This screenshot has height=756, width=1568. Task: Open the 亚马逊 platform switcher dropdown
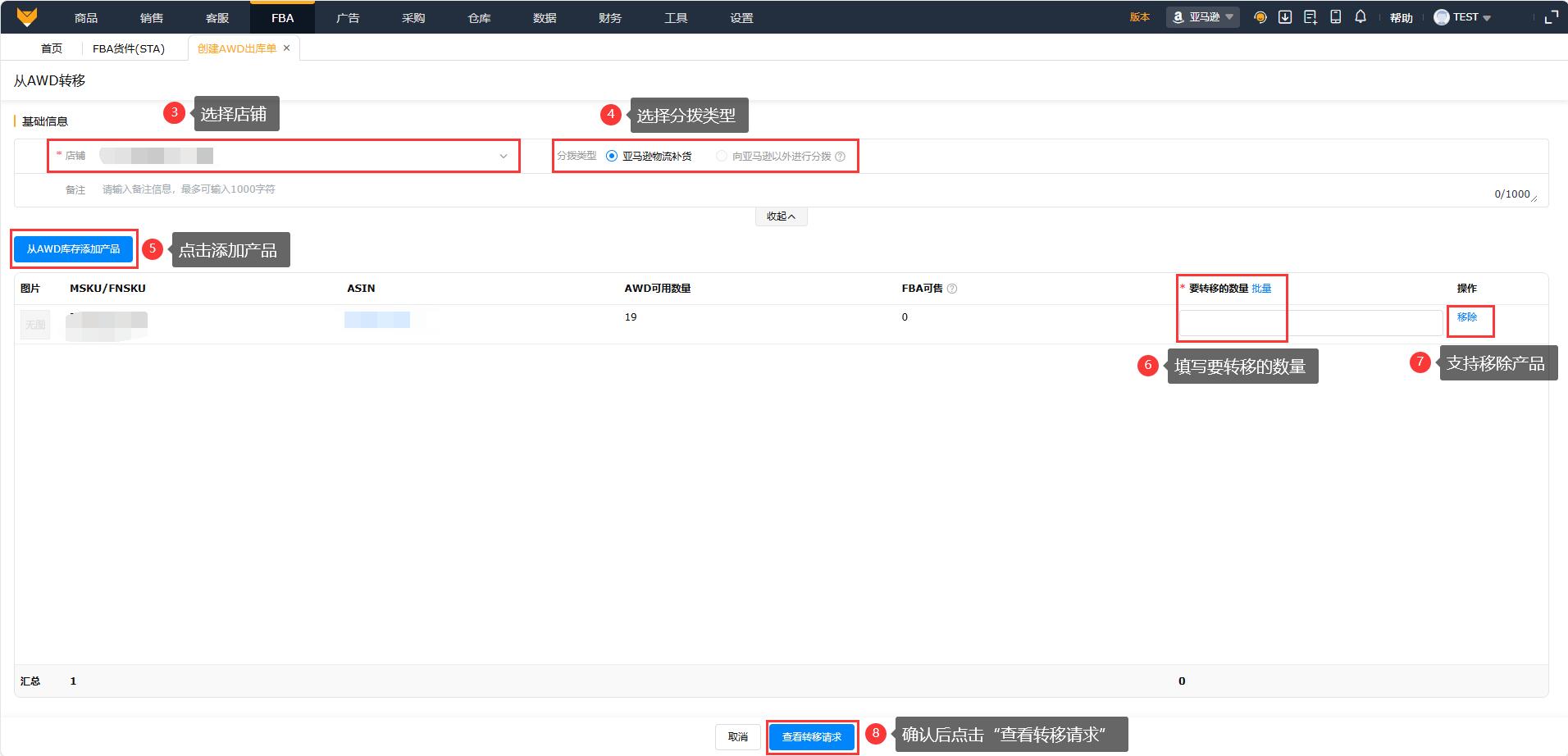pyautogui.click(x=1203, y=17)
